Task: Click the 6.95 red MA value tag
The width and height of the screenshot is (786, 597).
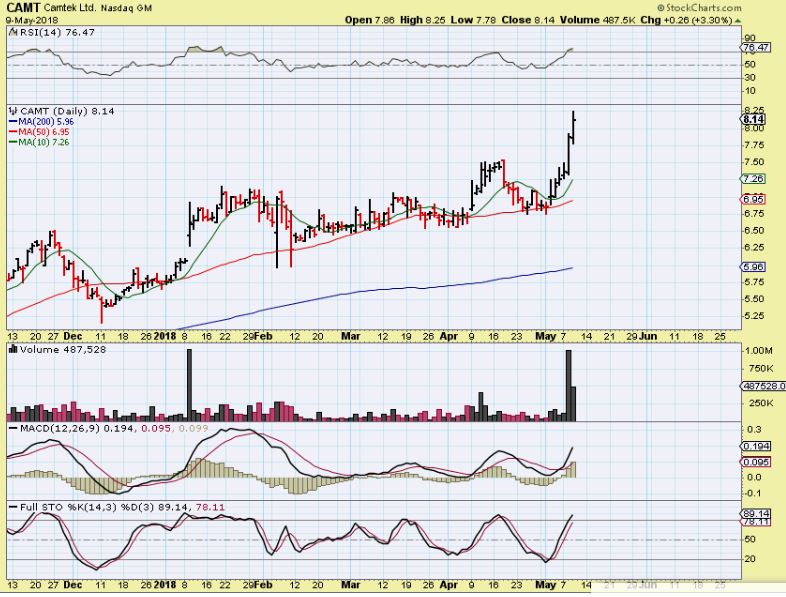Action: [x=753, y=200]
